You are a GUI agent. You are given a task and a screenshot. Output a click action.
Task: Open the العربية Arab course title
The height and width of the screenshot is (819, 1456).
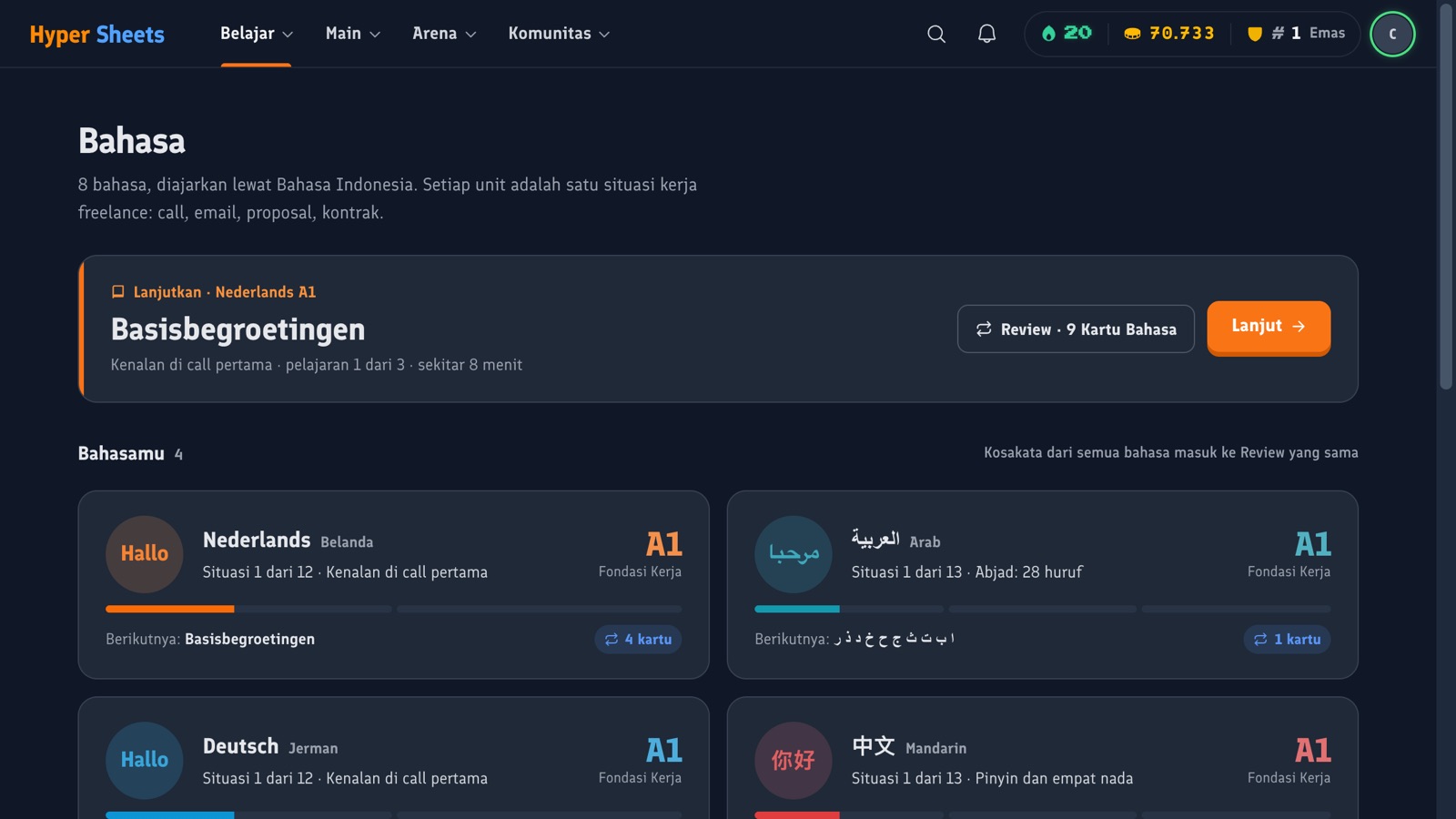point(895,541)
